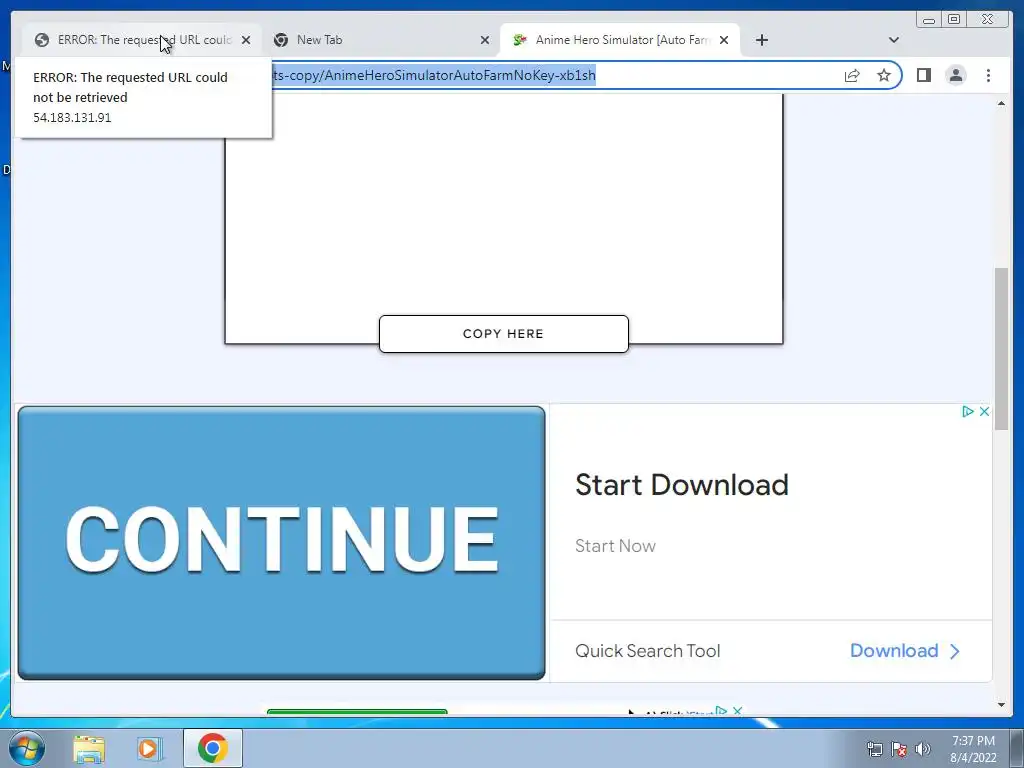Close the ERROR requested URL tab
Screen dimensions: 1024x768
tap(246, 40)
